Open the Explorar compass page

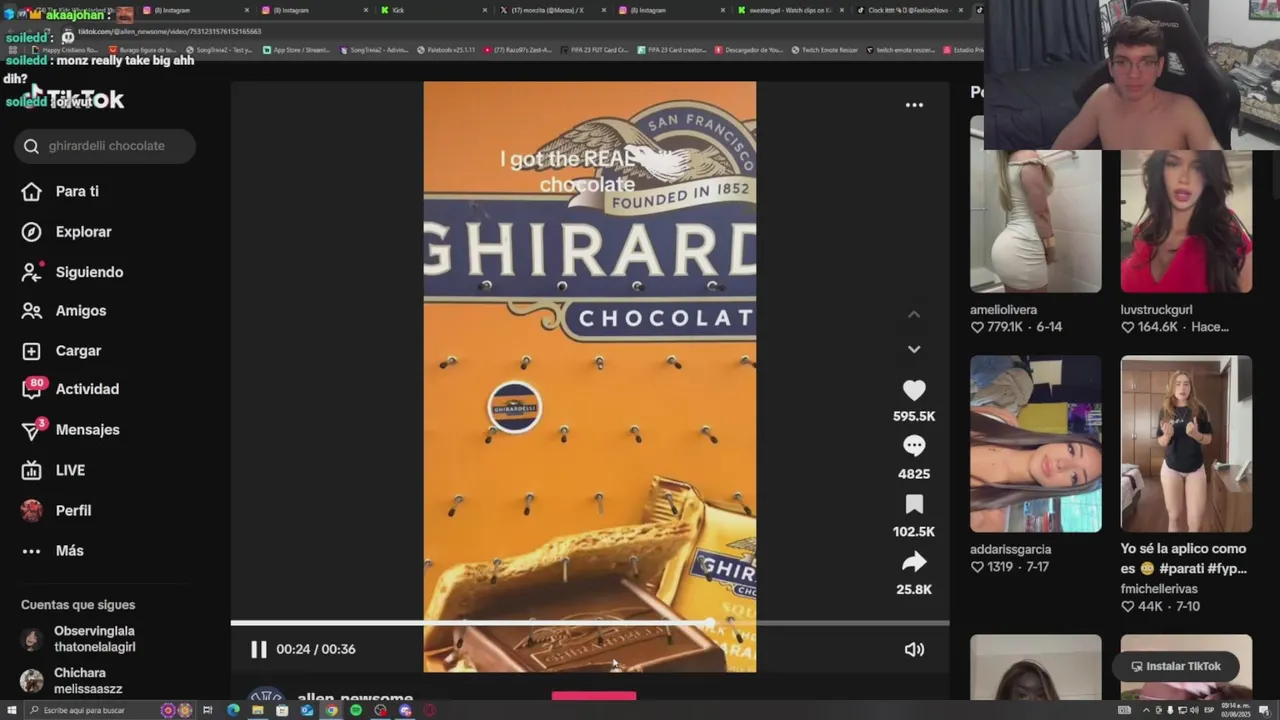(x=66, y=231)
